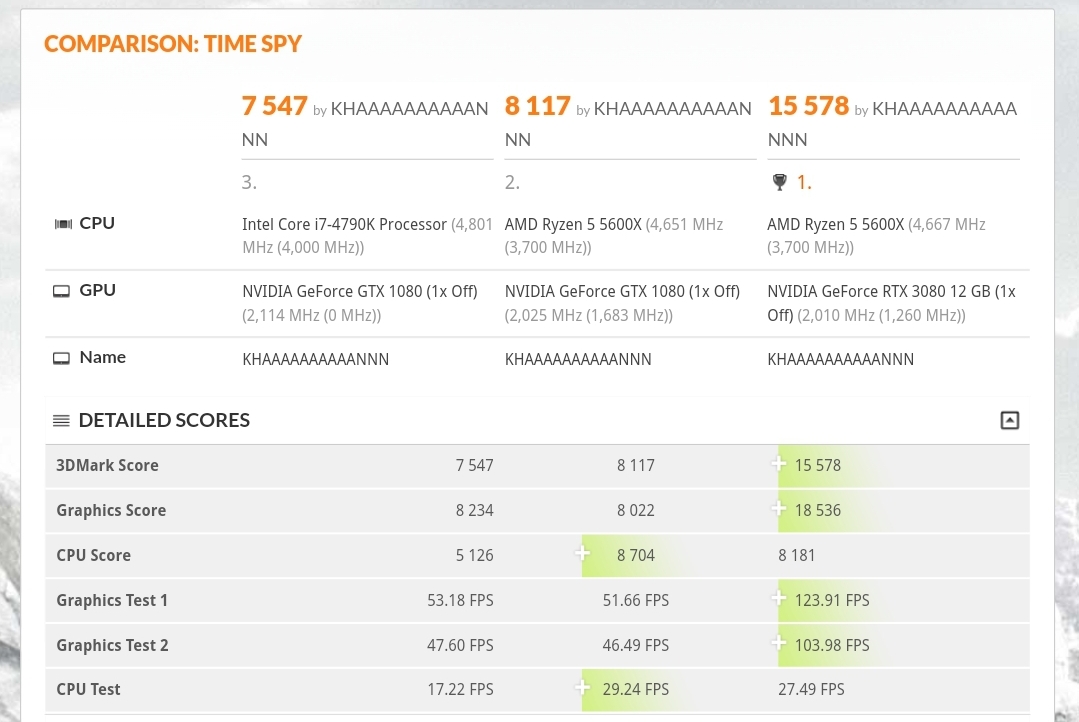Image resolution: width=1079 pixels, height=722 pixels.
Task: Select the Intel Core i7-4790K Processor text
Action: coord(344,224)
